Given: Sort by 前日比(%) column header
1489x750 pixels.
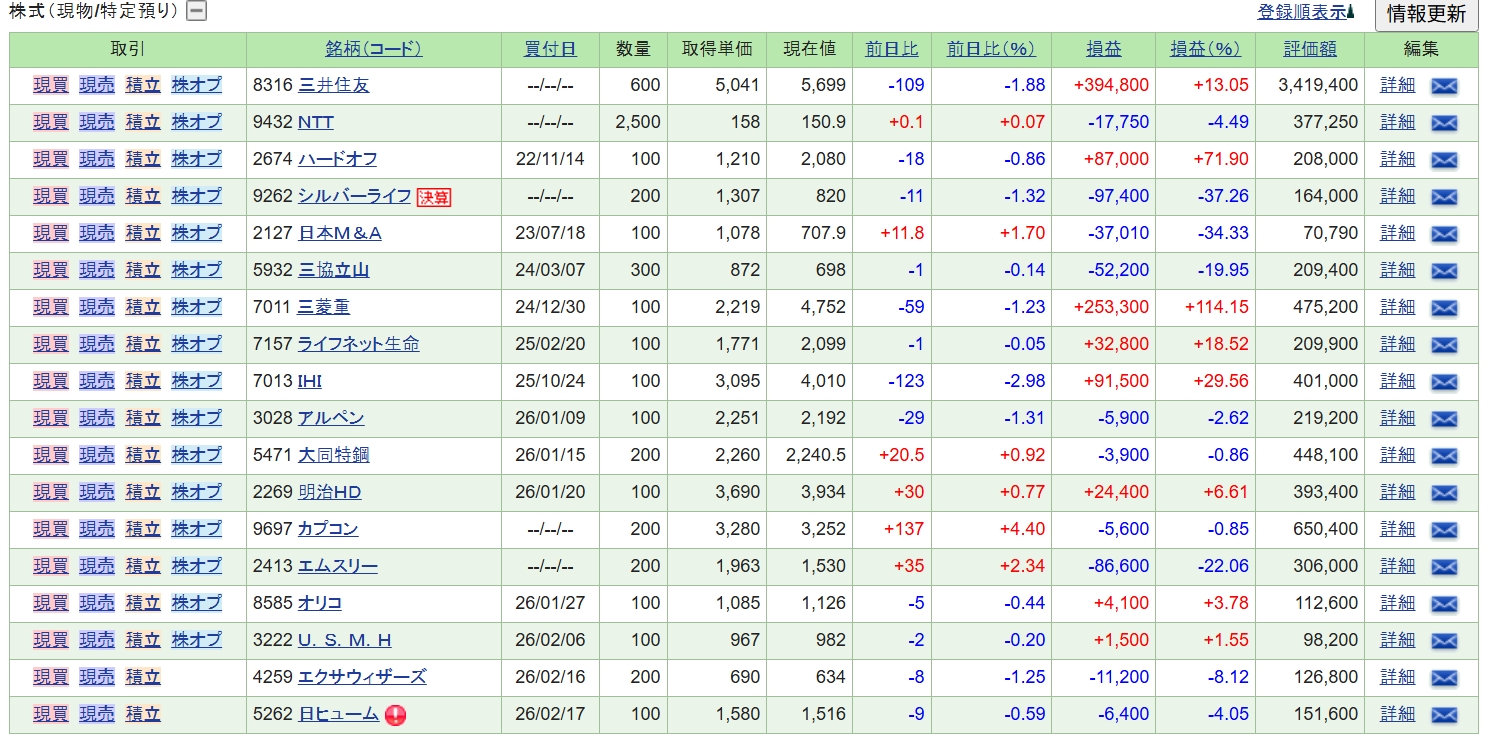Looking at the screenshot, I should coord(990,49).
